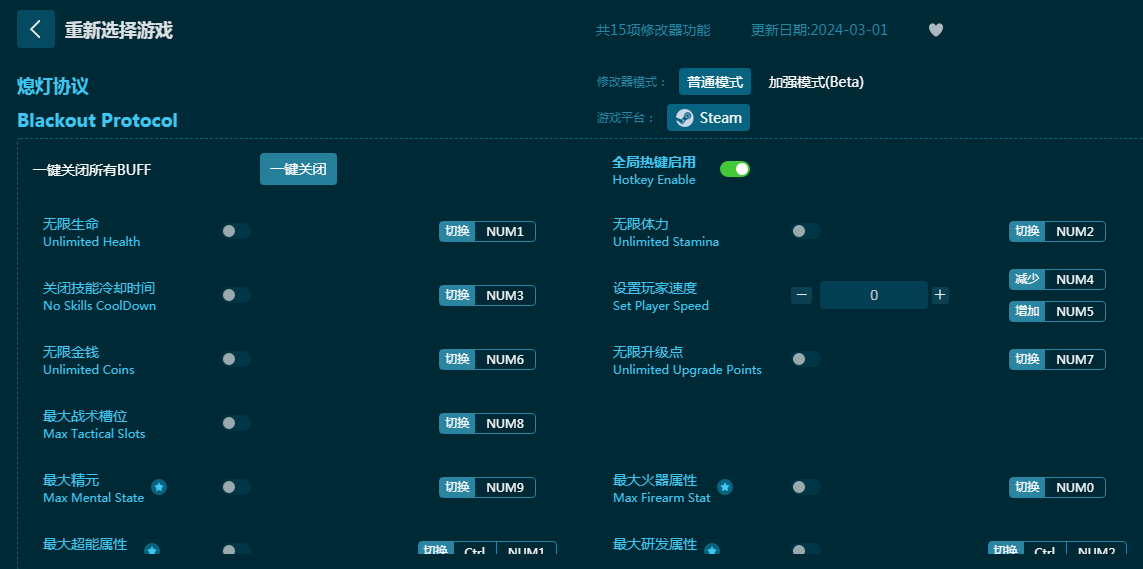Increase player speed with plus button
1143x569 pixels.
(940, 295)
